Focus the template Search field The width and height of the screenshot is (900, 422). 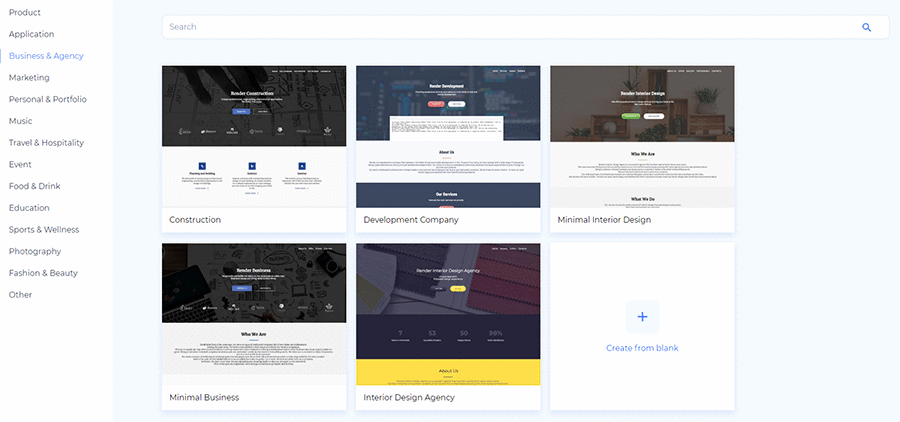(500, 27)
